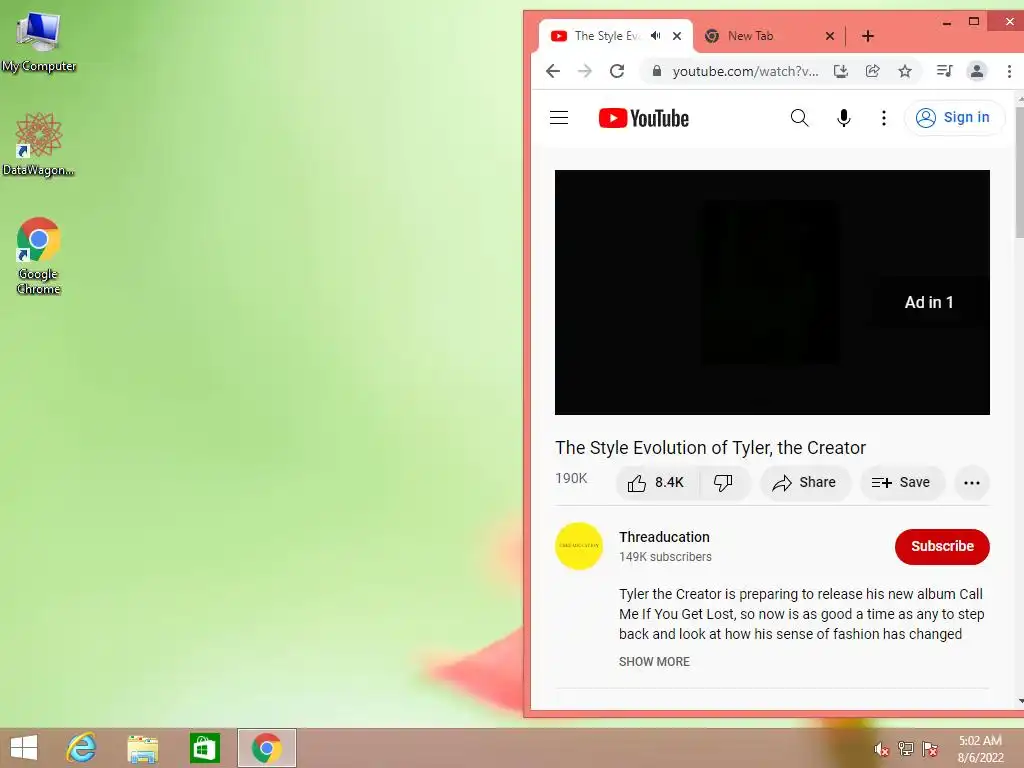This screenshot has width=1024, height=768.
Task: Click the Share button under video
Action: (x=804, y=483)
